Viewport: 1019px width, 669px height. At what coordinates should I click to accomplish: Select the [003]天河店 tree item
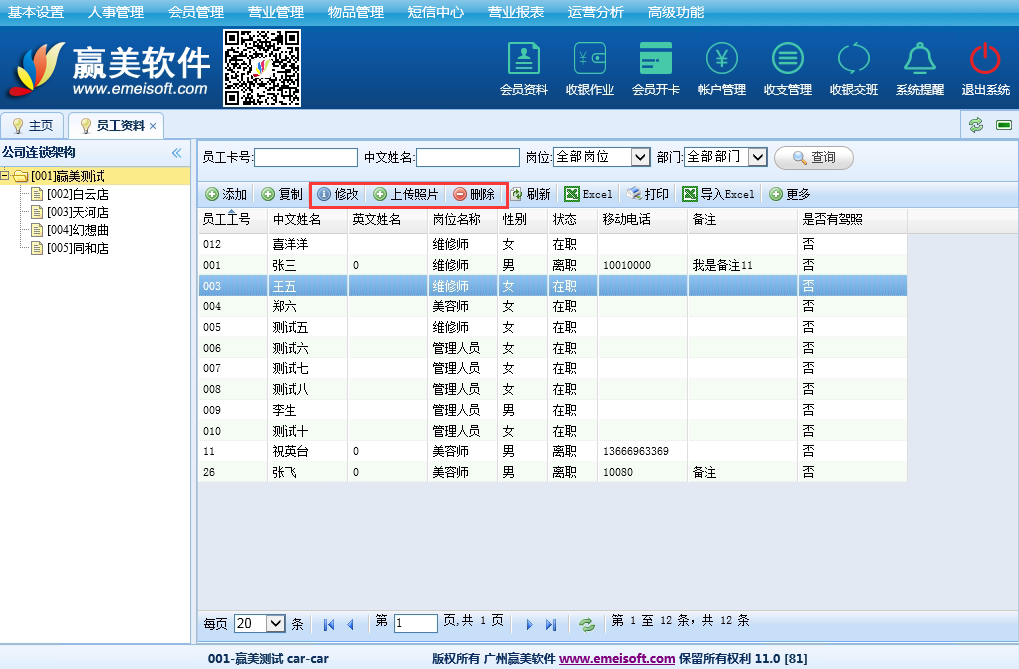(77, 212)
